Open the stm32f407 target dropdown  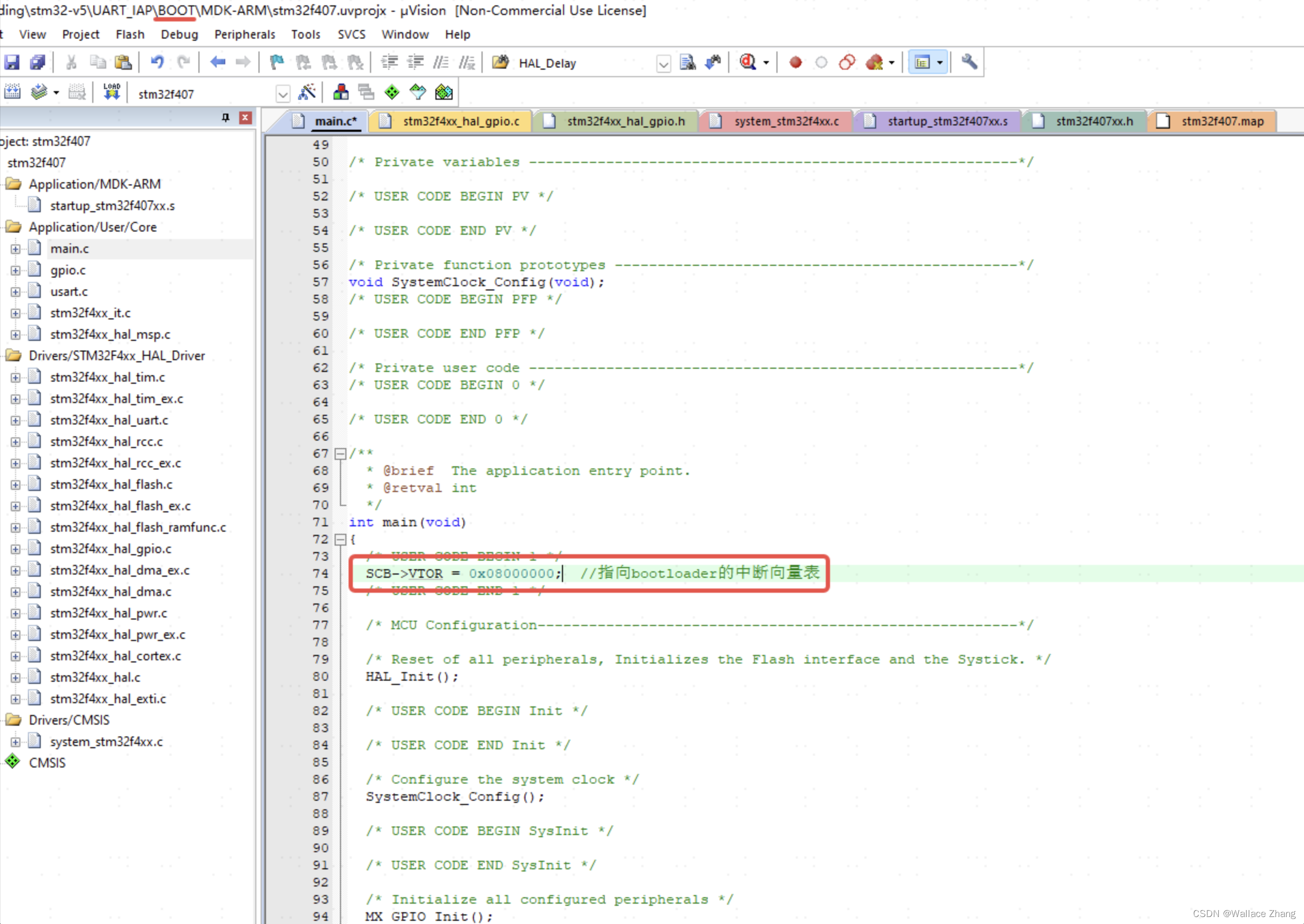click(283, 93)
